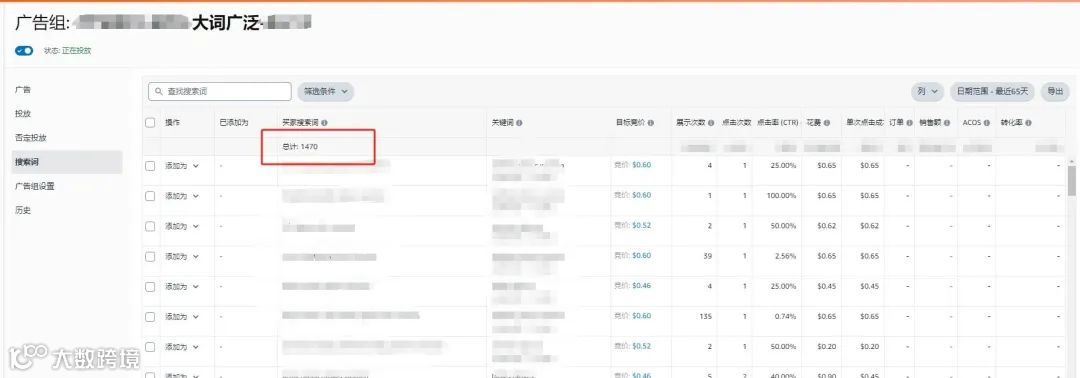The image size is (1080, 378).
Task: Expand 添加为 in the 100.00% CTR row
Action: [x=182, y=196]
